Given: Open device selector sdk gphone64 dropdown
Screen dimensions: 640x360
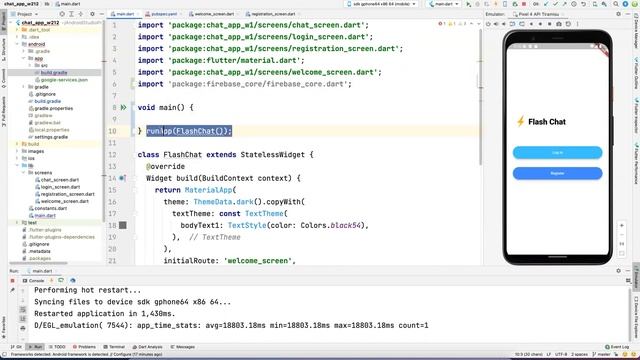Looking at the screenshot, I should [381, 4].
